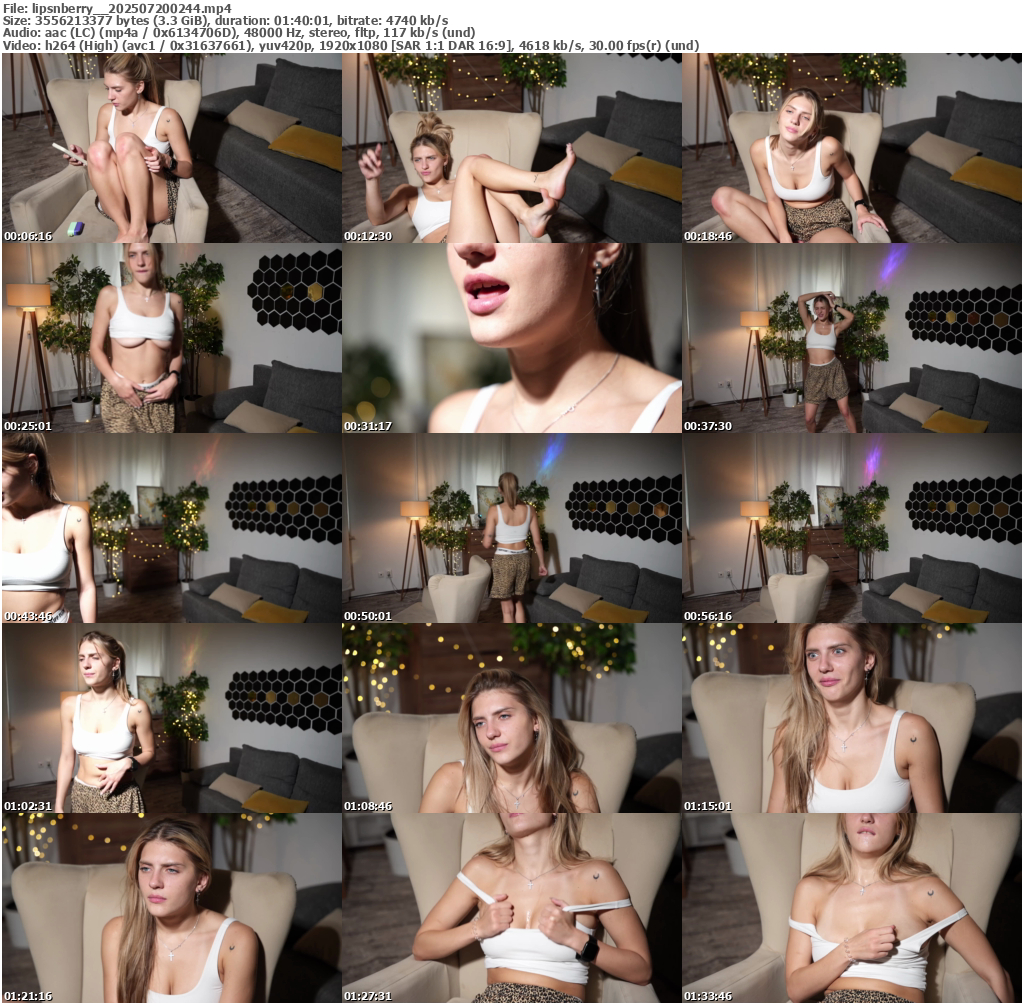
Task: Open the thumbnail stamped 01:27:31
Action: [512, 908]
